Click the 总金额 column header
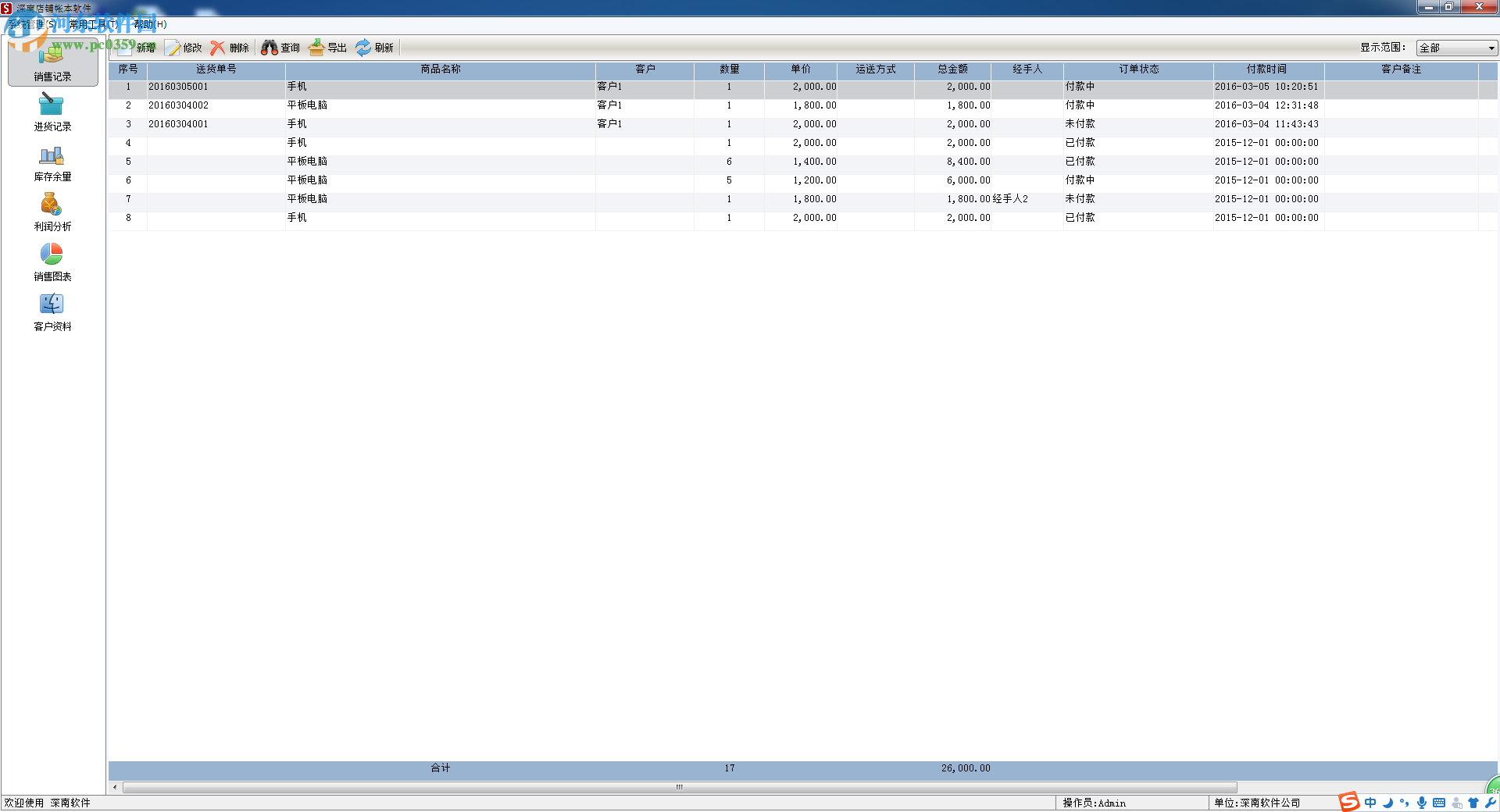 (953, 69)
